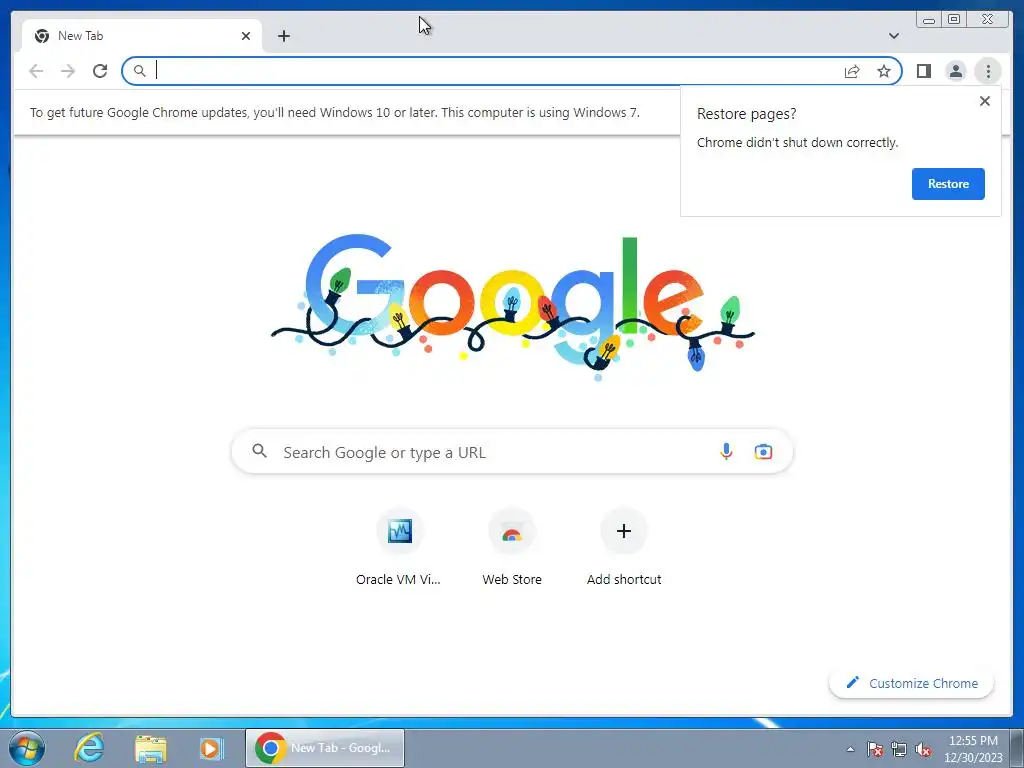This screenshot has width=1024, height=768.
Task: Open Chrome's three-dot menu
Action: (x=988, y=71)
